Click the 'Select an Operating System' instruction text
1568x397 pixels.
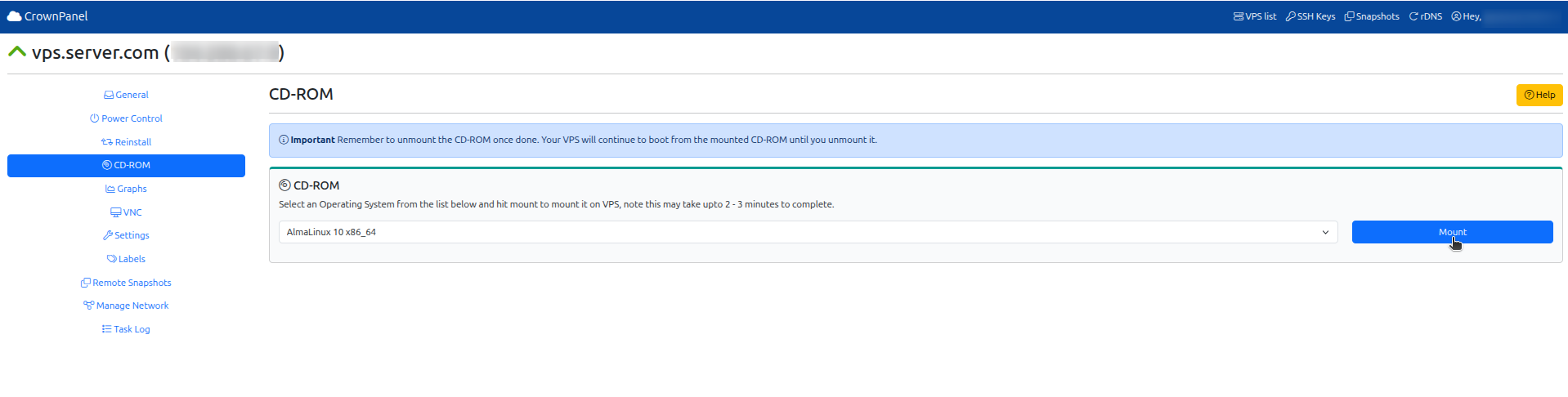pos(556,204)
